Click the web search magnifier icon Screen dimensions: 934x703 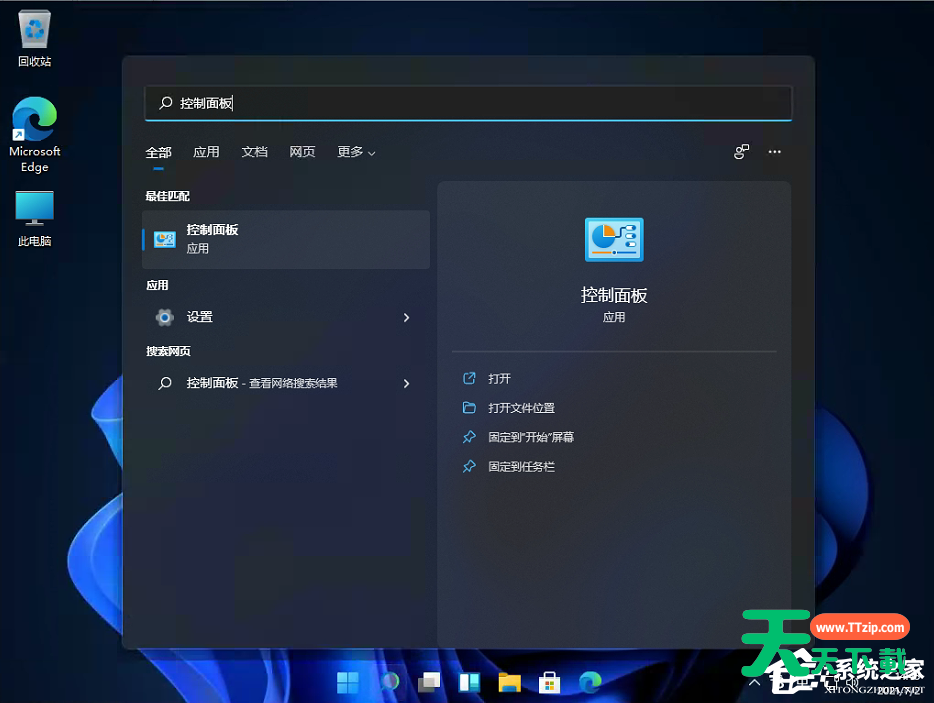(165, 383)
